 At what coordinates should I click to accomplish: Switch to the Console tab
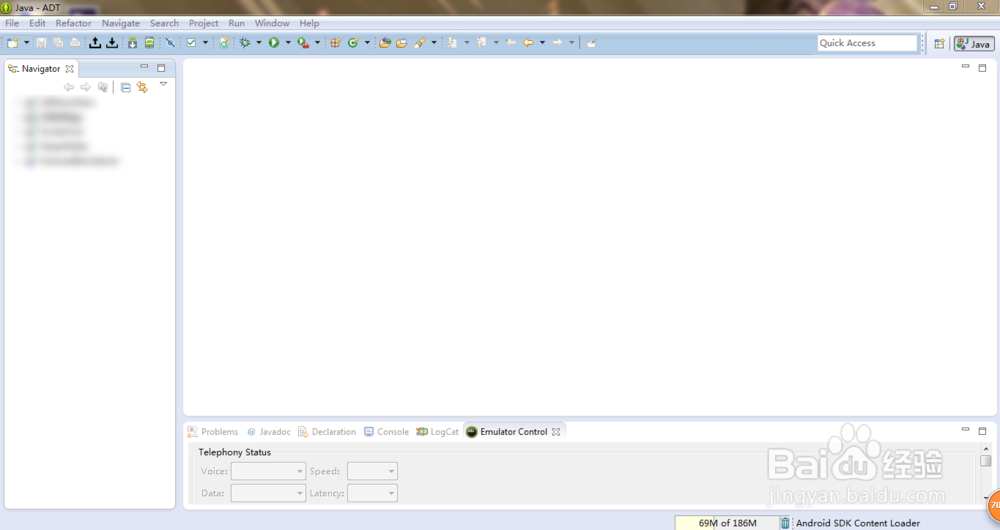coord(386,432)
